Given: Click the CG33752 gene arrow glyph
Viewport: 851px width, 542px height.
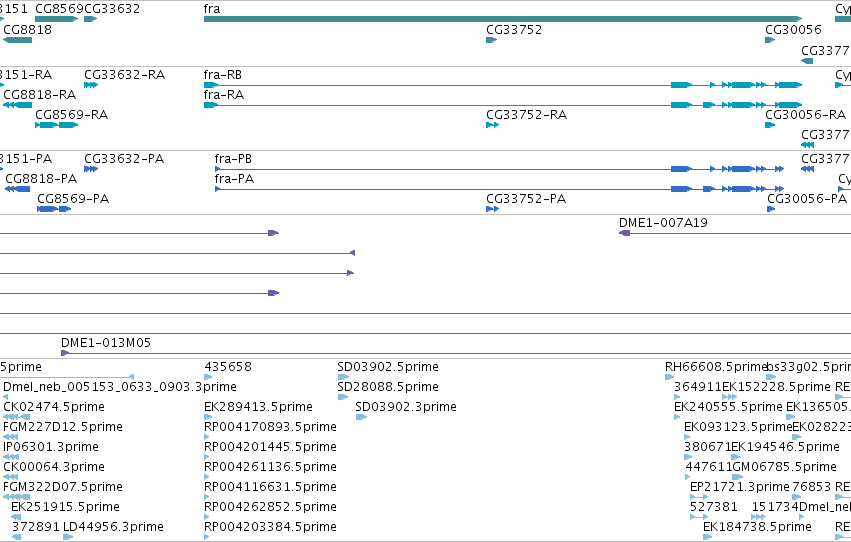Looking at the screenshot, I should 492,40.
